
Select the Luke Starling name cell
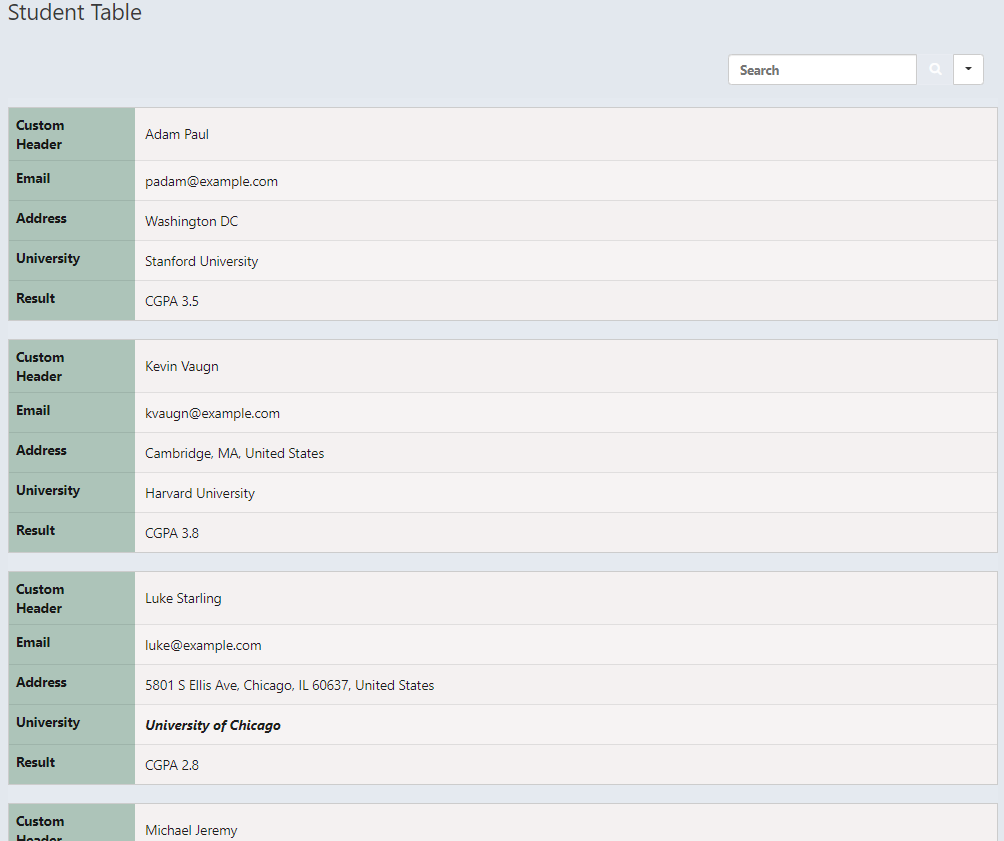183,598
